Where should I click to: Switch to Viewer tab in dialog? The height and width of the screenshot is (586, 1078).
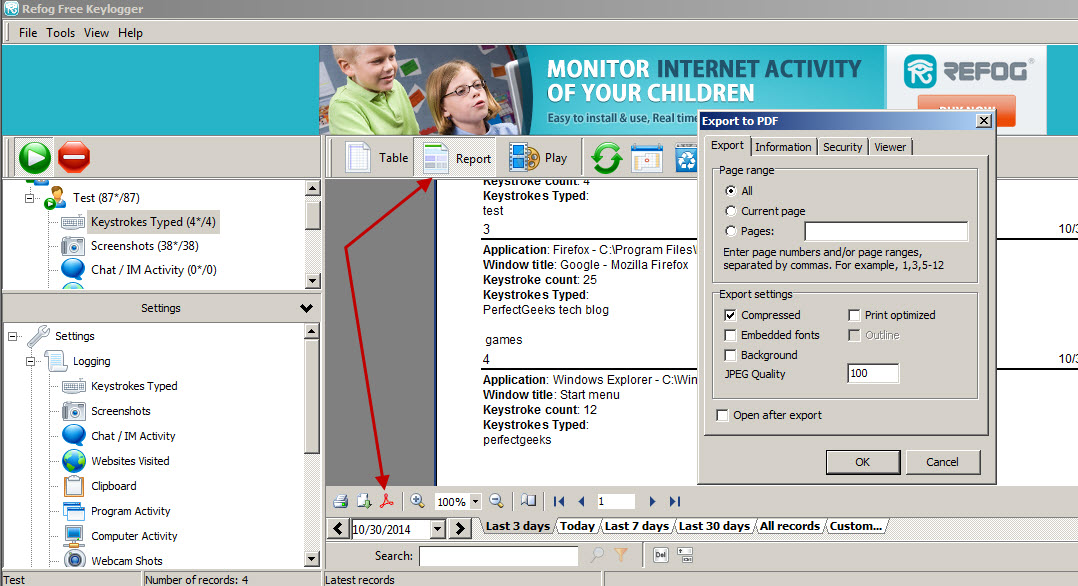tap(890, 146)
